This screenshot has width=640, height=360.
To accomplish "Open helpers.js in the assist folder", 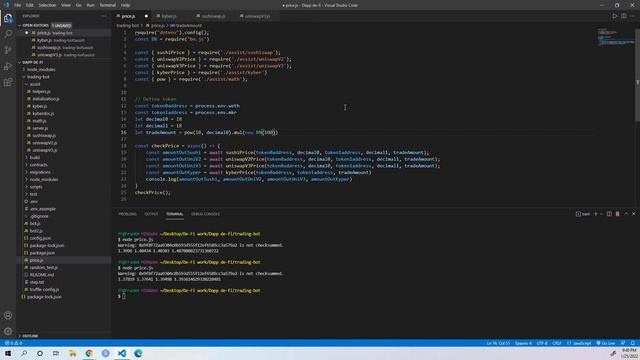I will click(x=42, y=91).
